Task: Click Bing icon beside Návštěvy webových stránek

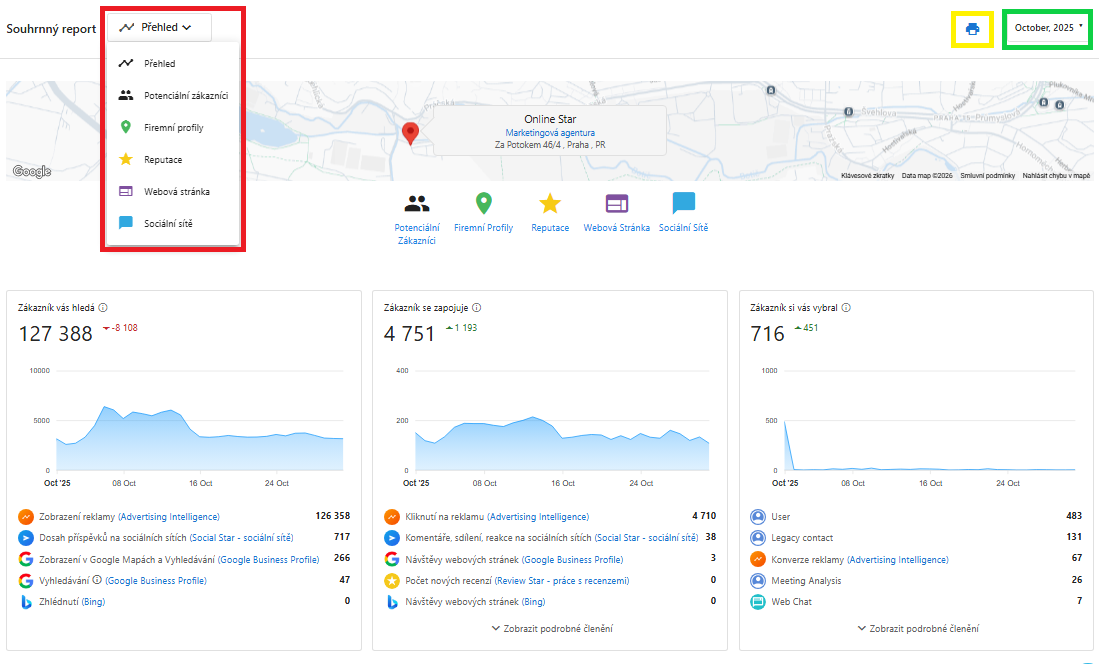Action: (x=392, y=602)
